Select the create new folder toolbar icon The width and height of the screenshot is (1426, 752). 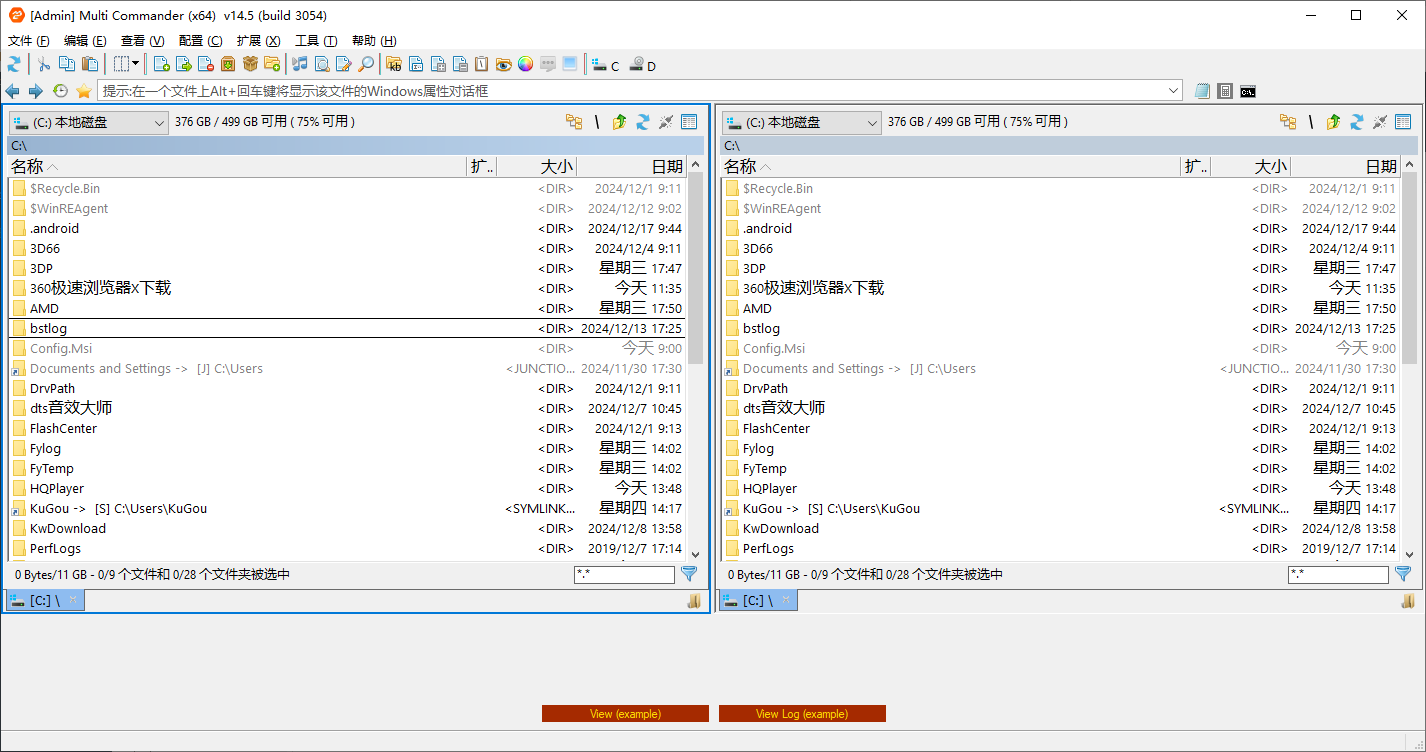[273, 63]
